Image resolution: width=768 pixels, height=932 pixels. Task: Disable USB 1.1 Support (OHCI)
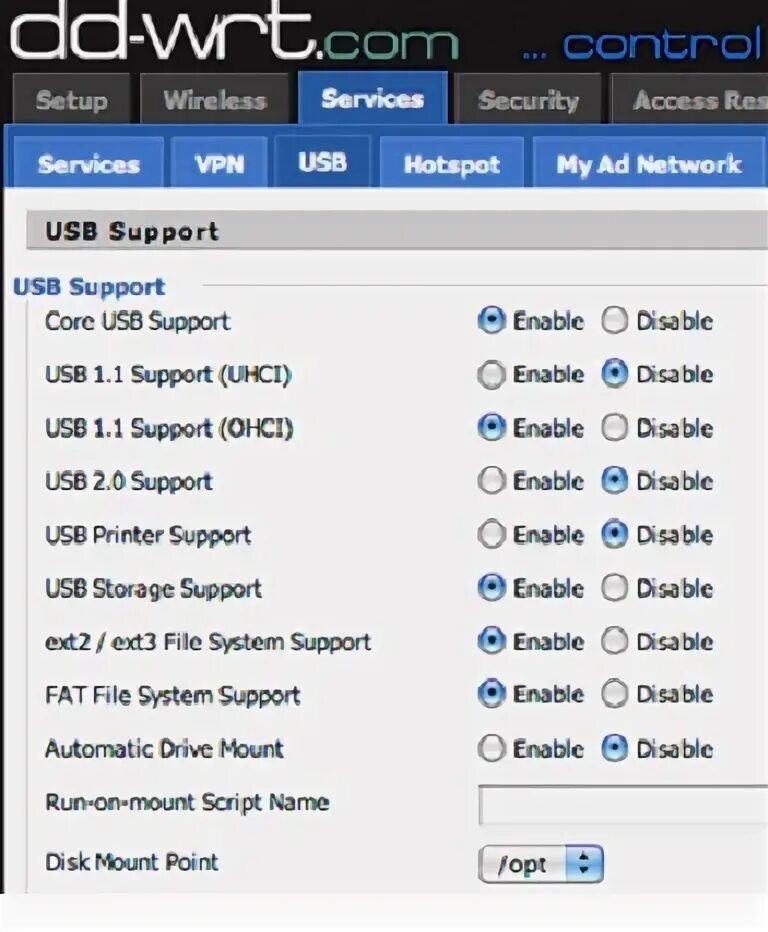(615, 428)
